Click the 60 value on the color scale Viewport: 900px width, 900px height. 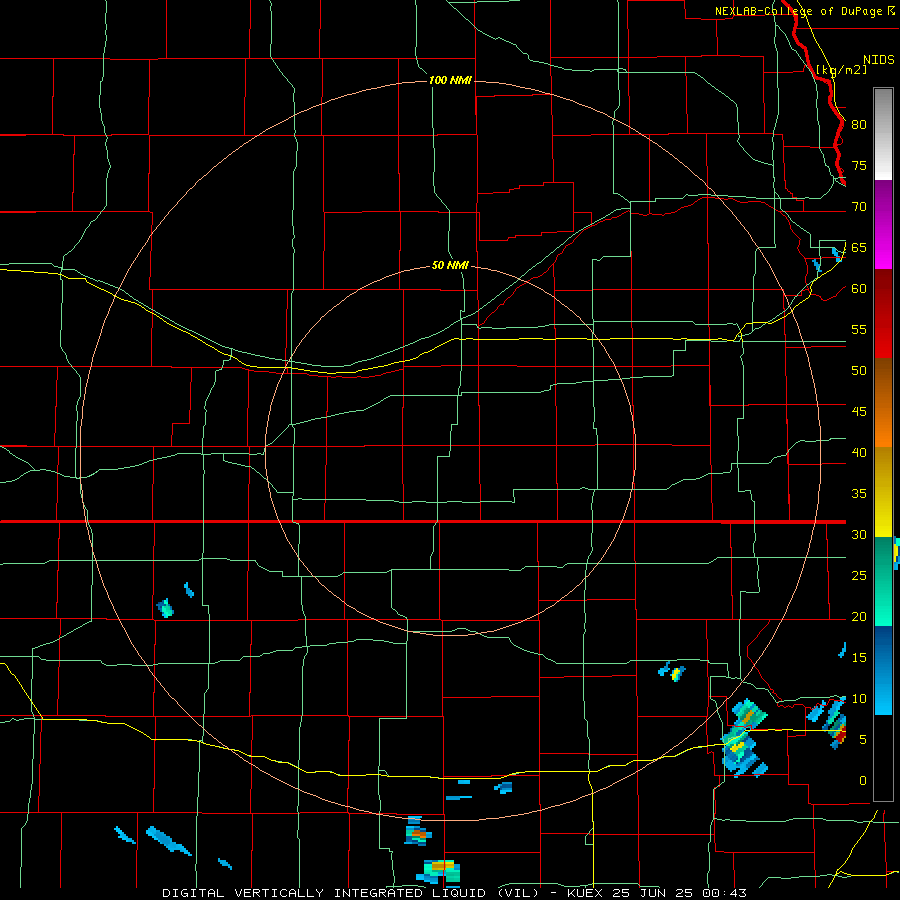[x=859, y=289]
